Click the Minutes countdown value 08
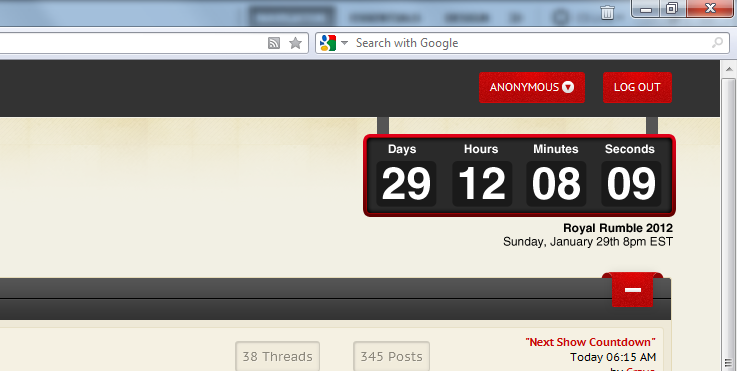737x371 pixels. pyautogui.click(x=556, y=183)
